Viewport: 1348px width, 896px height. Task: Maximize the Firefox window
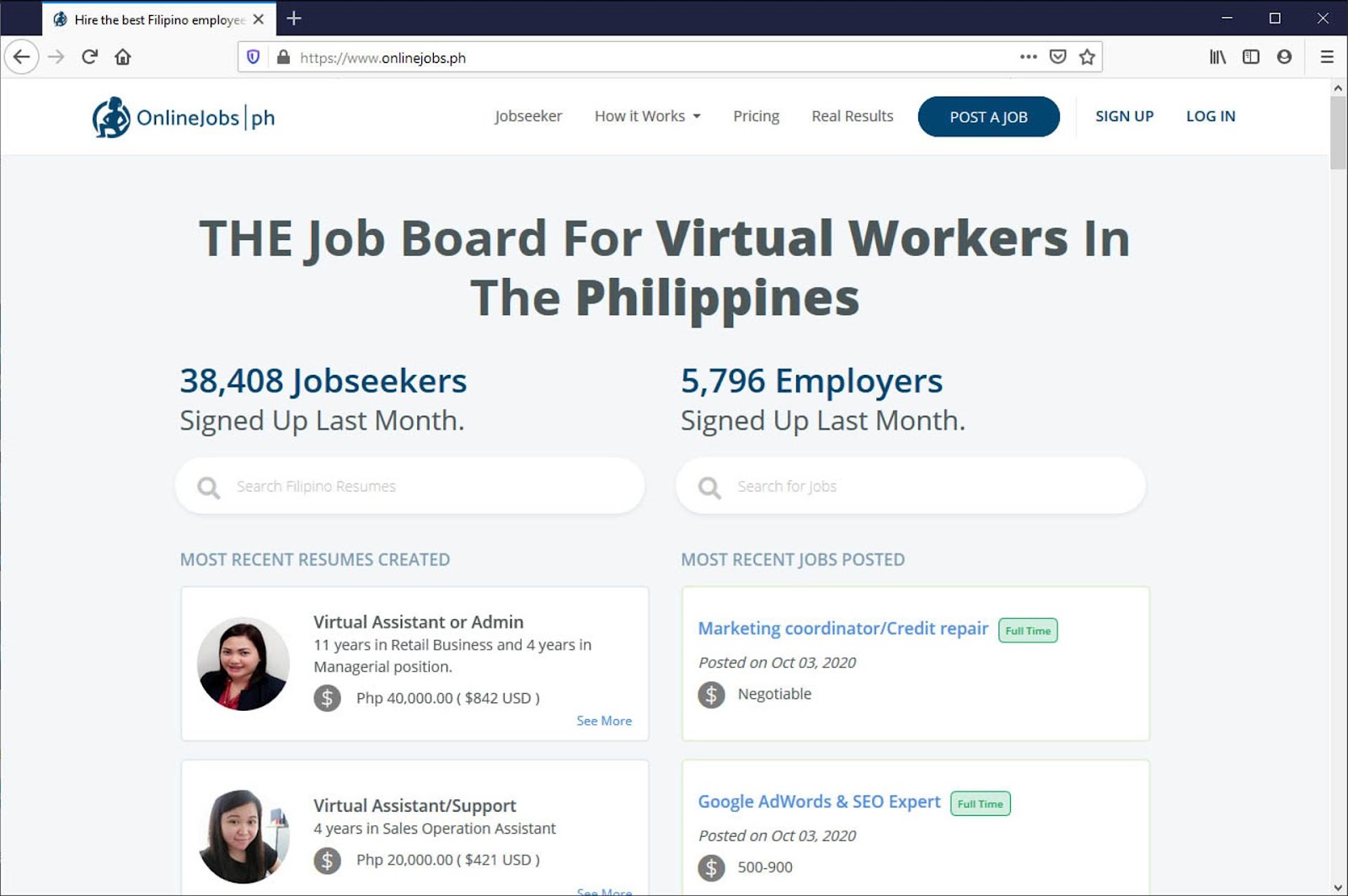1275,18
